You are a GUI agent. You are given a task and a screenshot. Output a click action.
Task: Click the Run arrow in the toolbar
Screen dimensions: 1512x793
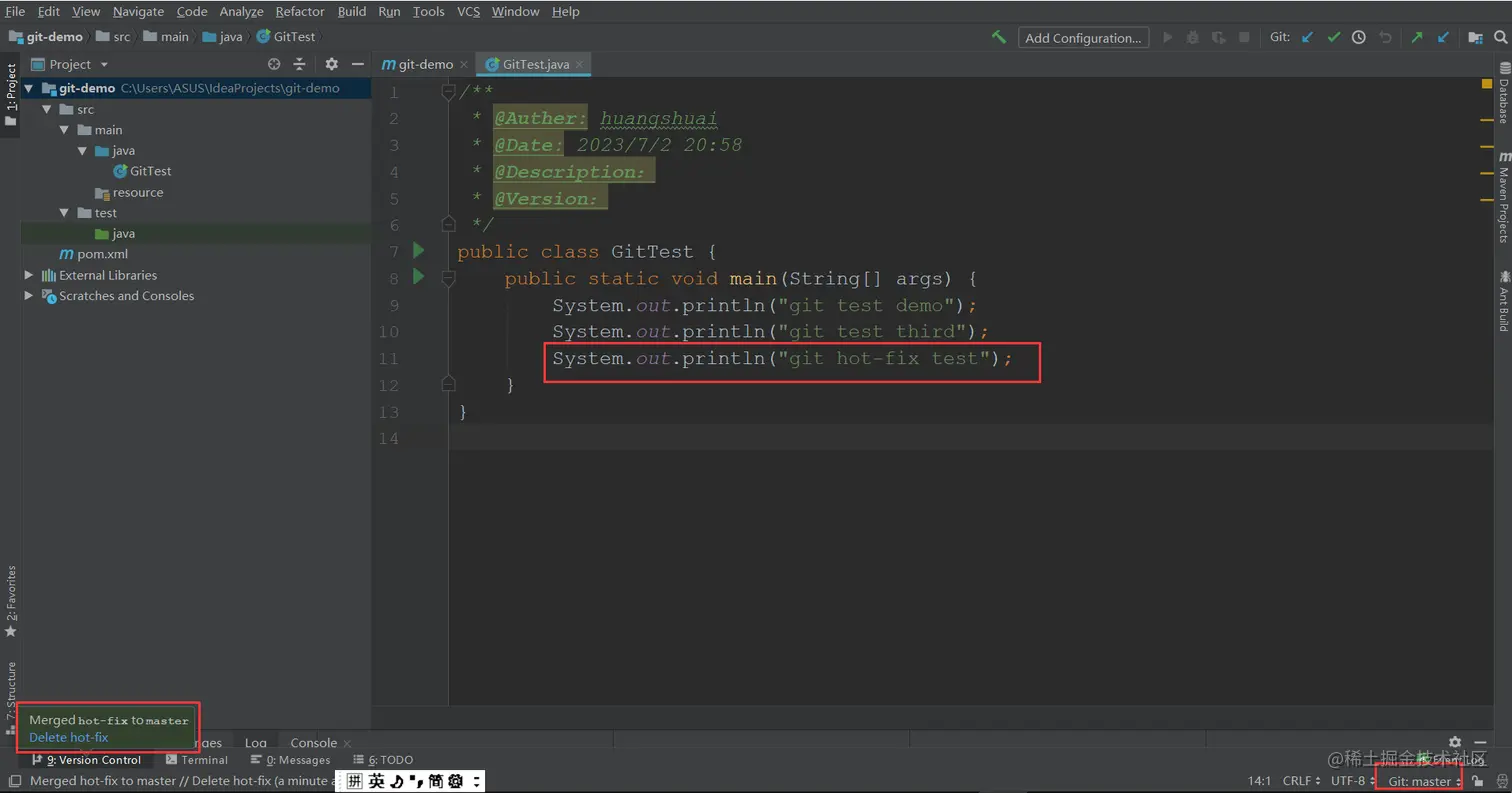tap(1166, 37)
